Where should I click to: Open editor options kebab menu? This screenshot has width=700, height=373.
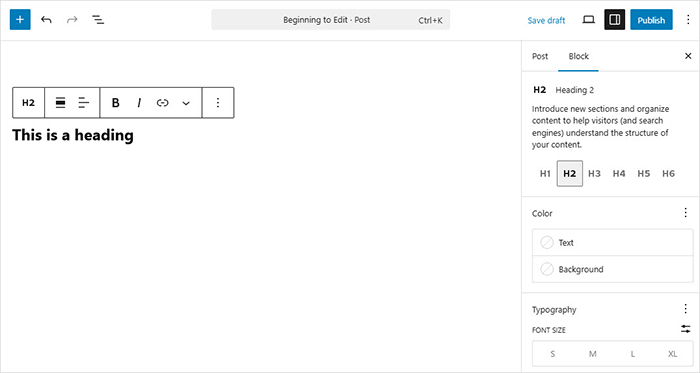point(688,20)
